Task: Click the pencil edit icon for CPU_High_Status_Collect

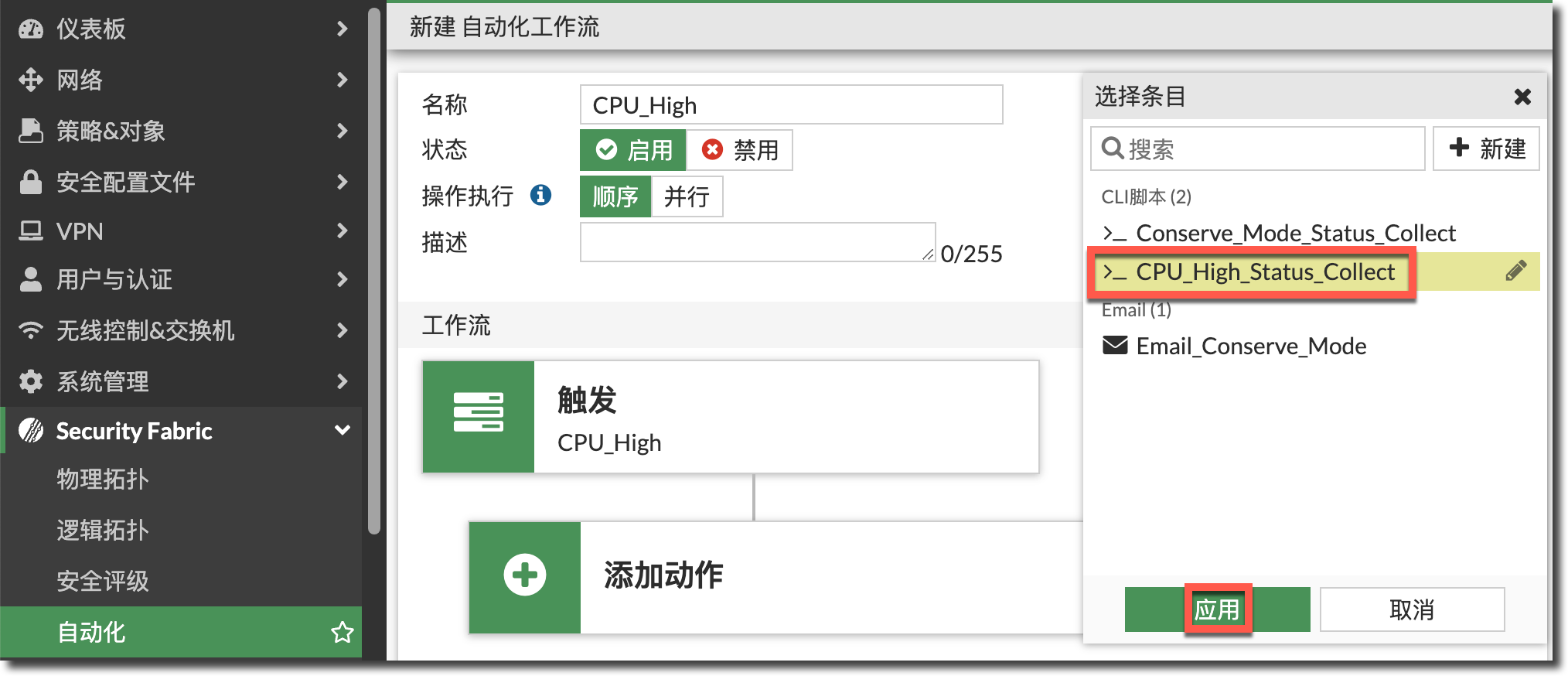Action: click(x=1515, y=271)
